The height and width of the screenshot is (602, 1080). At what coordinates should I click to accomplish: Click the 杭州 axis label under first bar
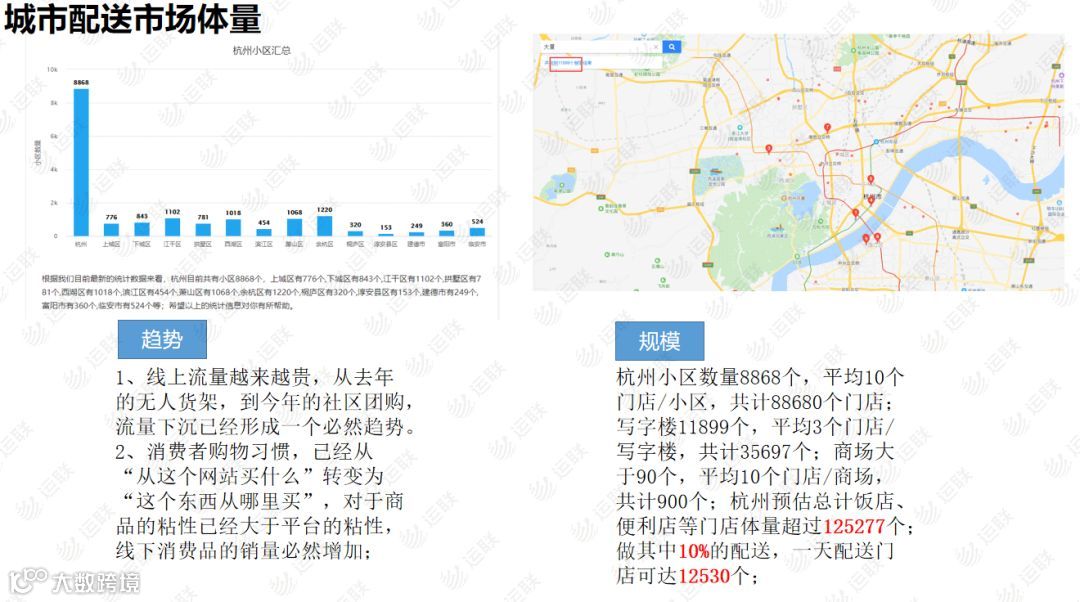(x=81, y=244)
